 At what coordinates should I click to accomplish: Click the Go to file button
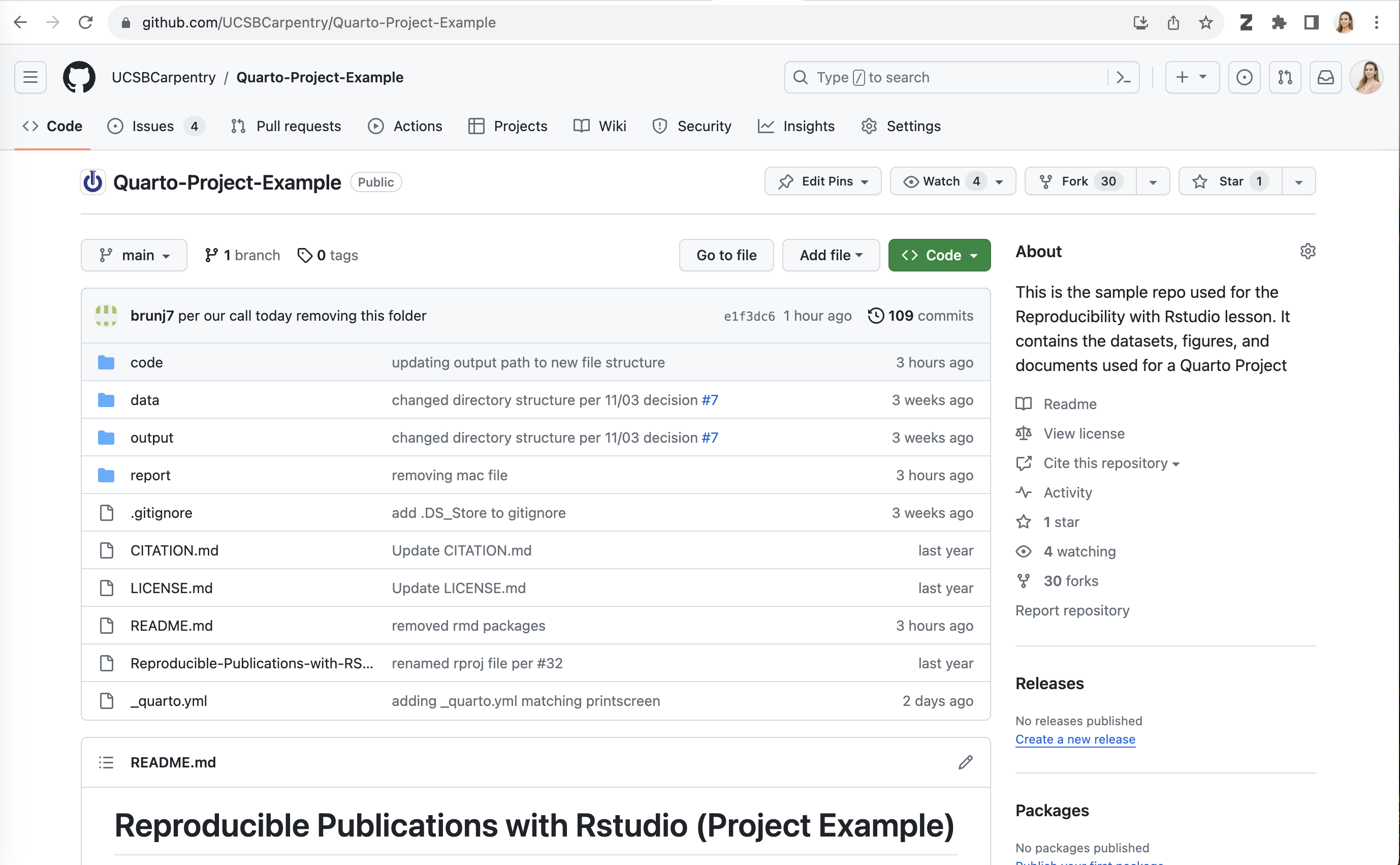pyautogui.click(x=726, y=255)
